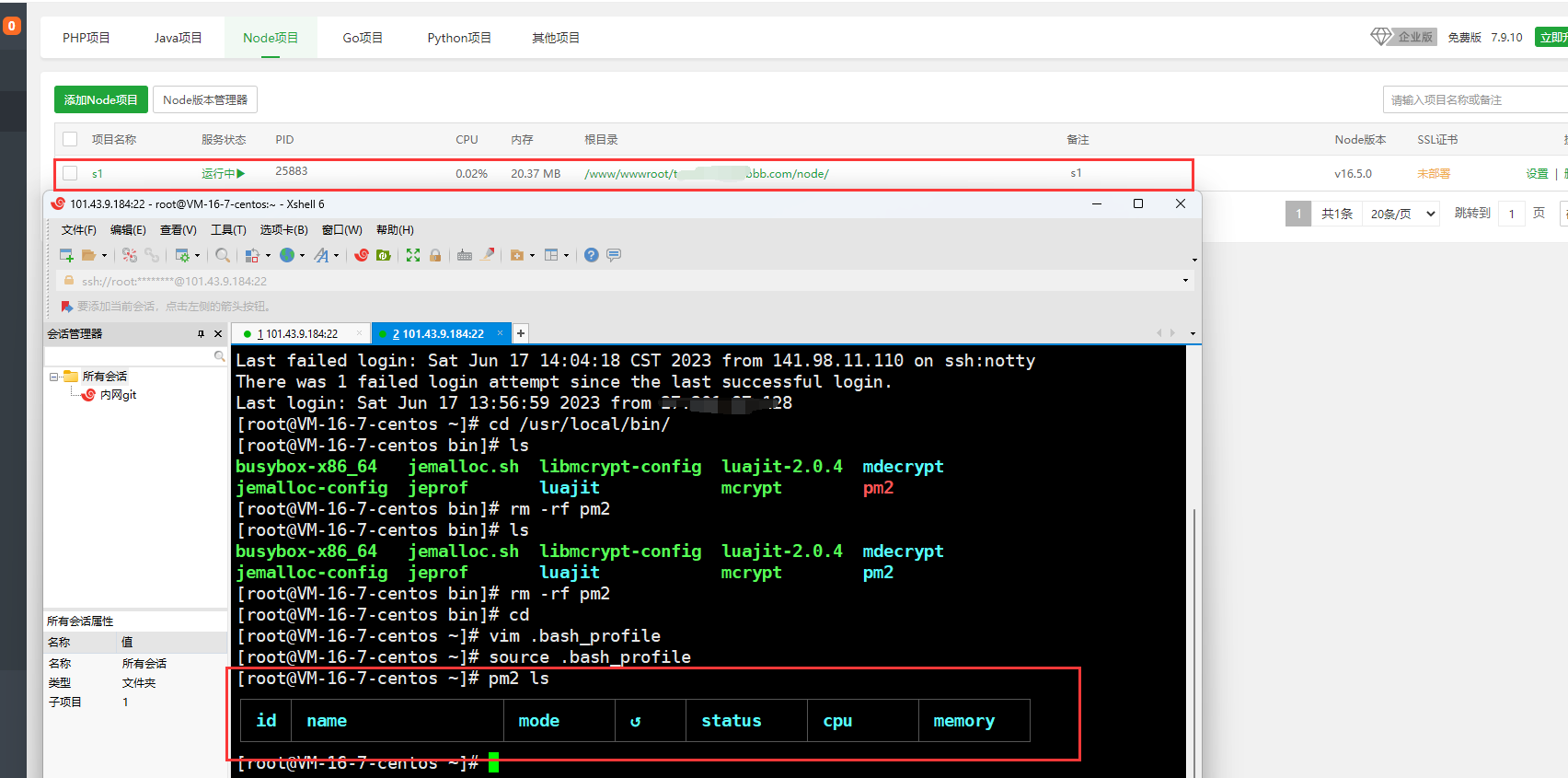Viewport: 1568px width, 778px height.
Task: Click the Disconnect icon in Xshell toolbar
Action: click(130, 255)
